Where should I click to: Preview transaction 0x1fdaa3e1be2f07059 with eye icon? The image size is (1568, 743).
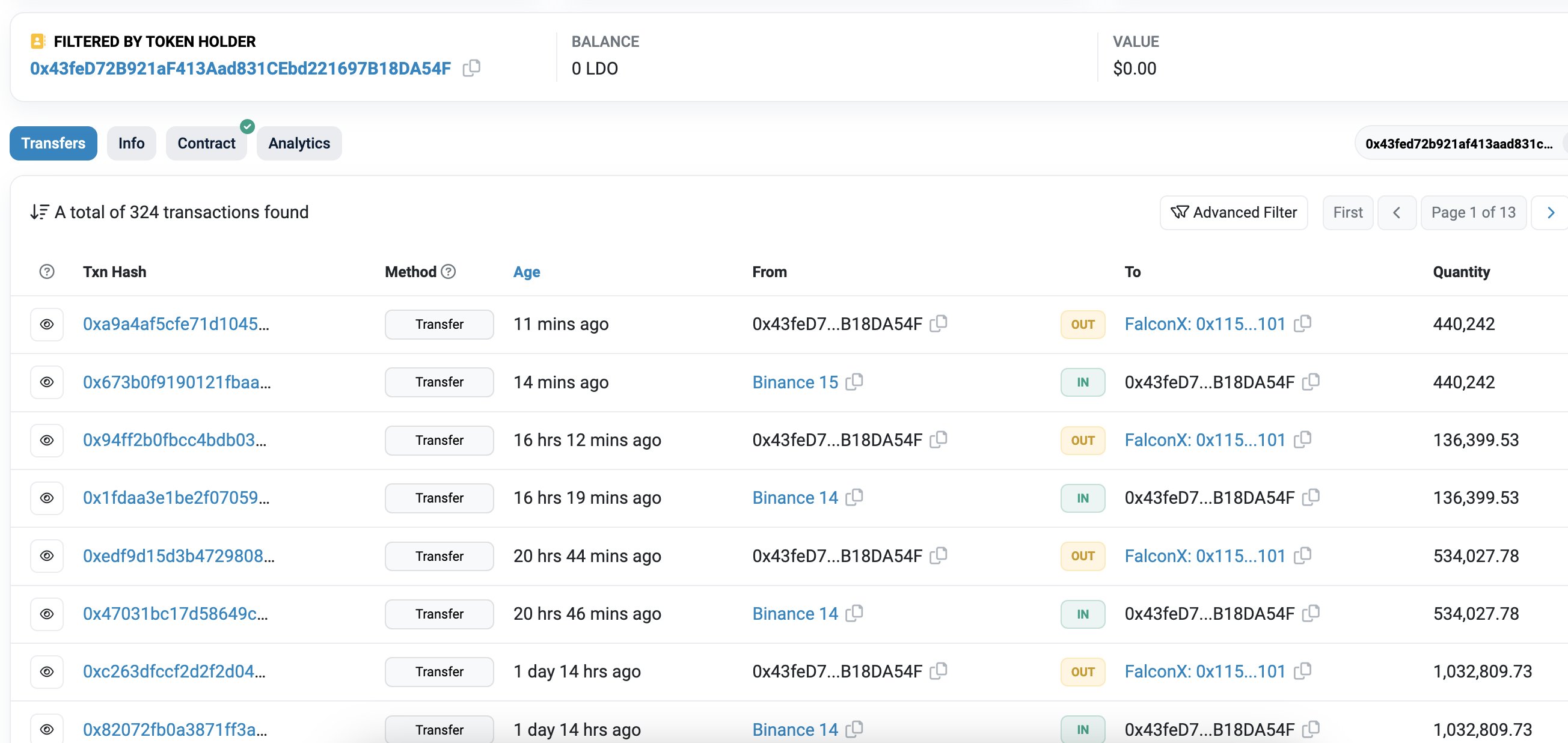point(47,498)
